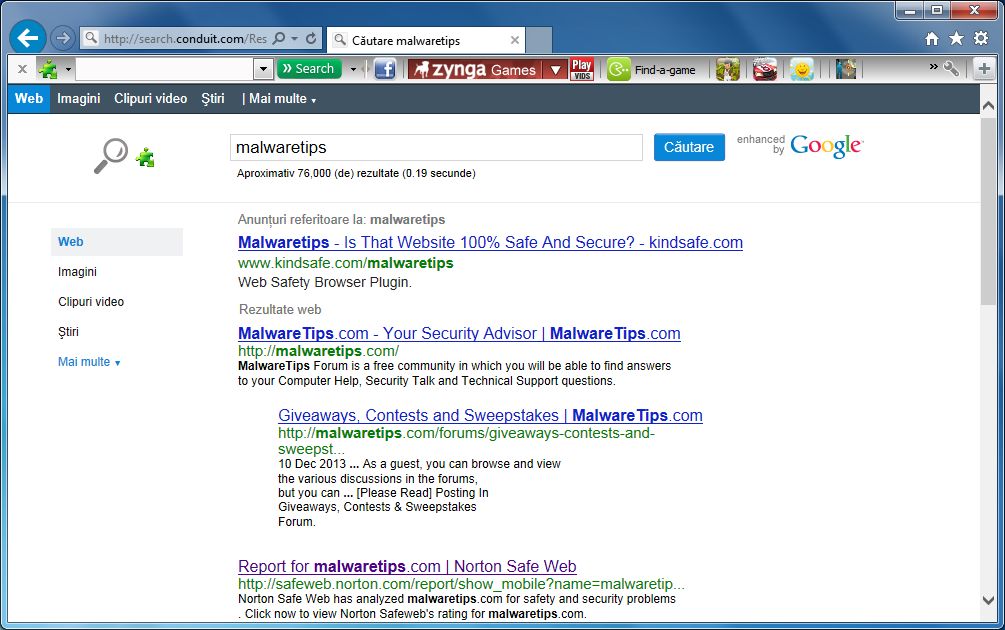Click the vertical scrollbar thumb
1005x630 pixels.
click(988, 211)
